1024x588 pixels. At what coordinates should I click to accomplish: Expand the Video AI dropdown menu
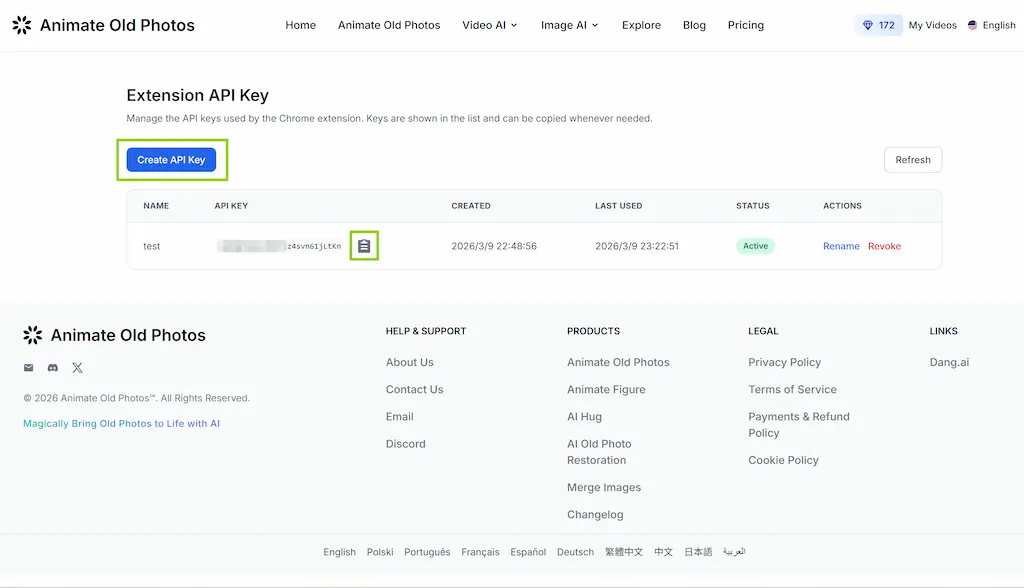tap(490, 25)
